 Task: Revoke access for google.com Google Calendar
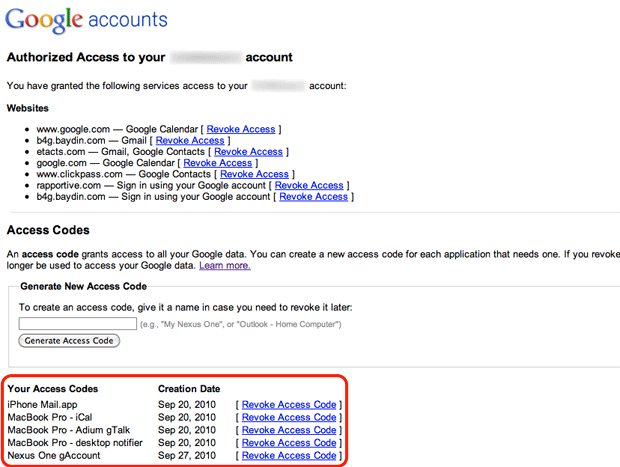click(x=217, y=163)
